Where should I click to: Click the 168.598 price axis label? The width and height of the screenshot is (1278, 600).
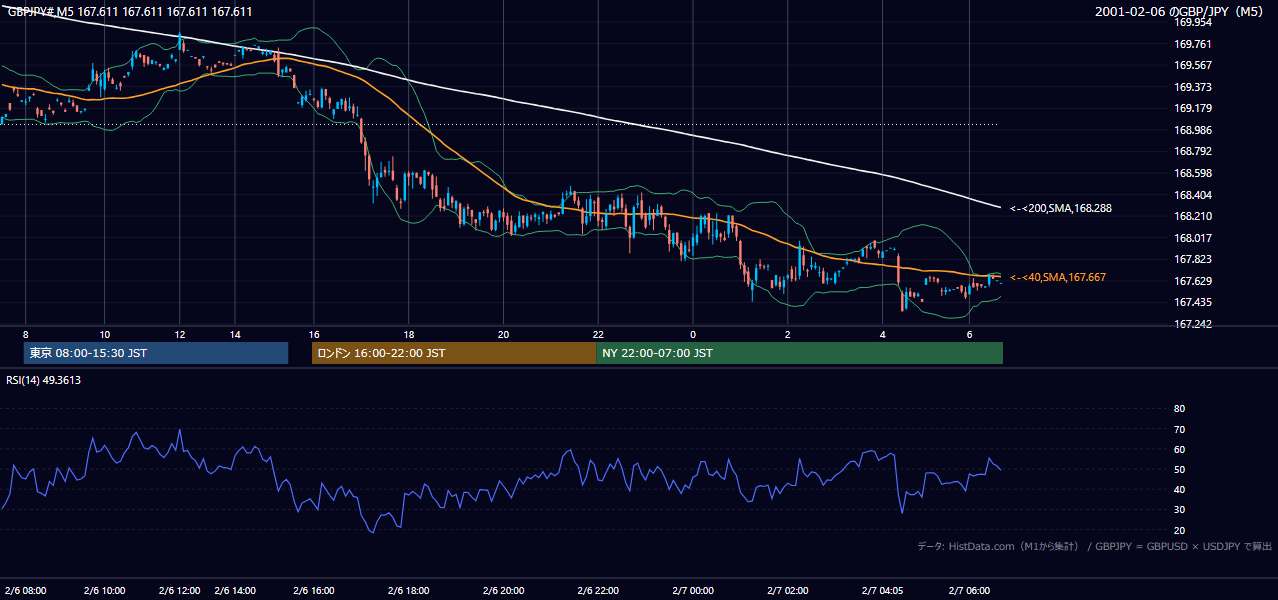coord(1192,173)
